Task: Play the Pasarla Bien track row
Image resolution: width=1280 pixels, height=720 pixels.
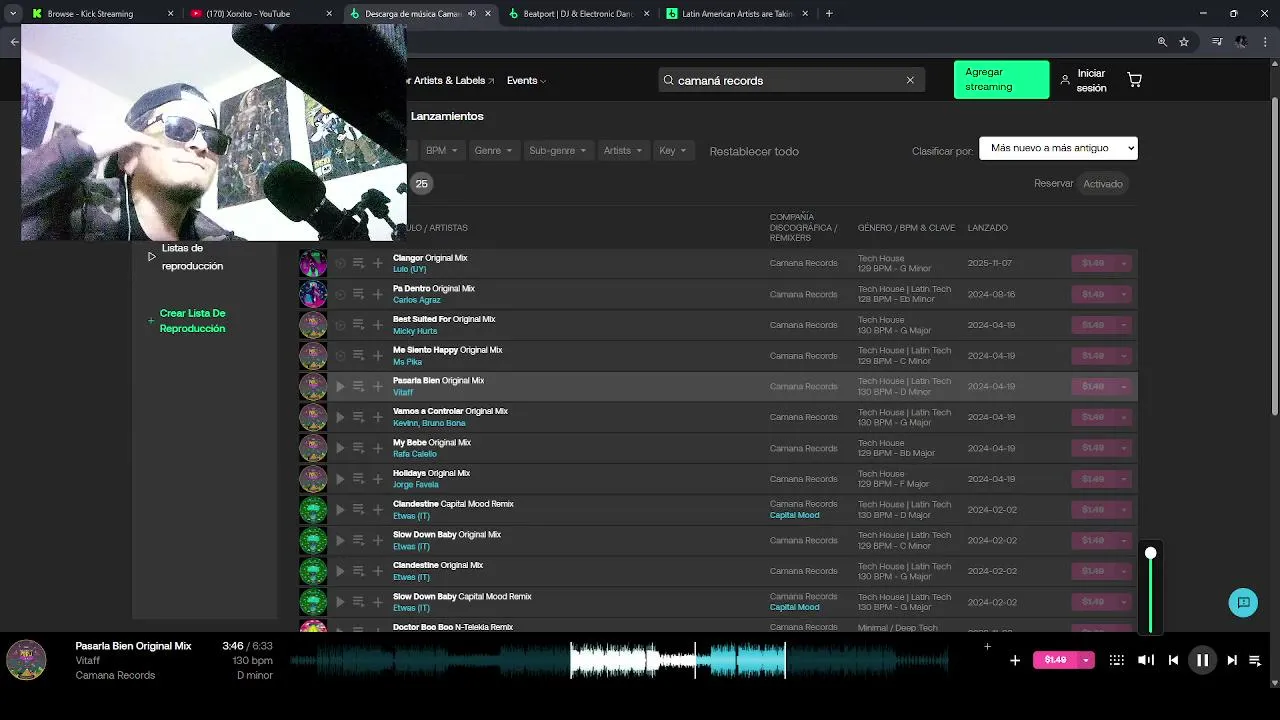Action: [x=340, y=386]
